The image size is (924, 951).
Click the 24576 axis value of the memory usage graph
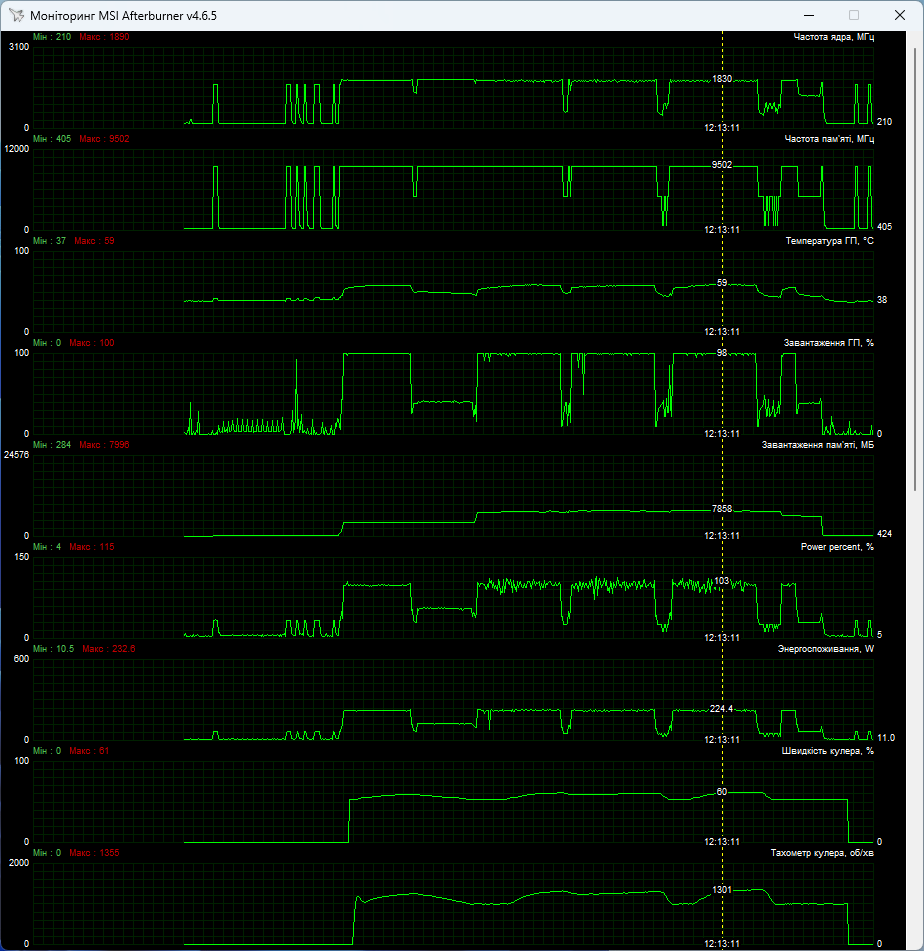16,455
